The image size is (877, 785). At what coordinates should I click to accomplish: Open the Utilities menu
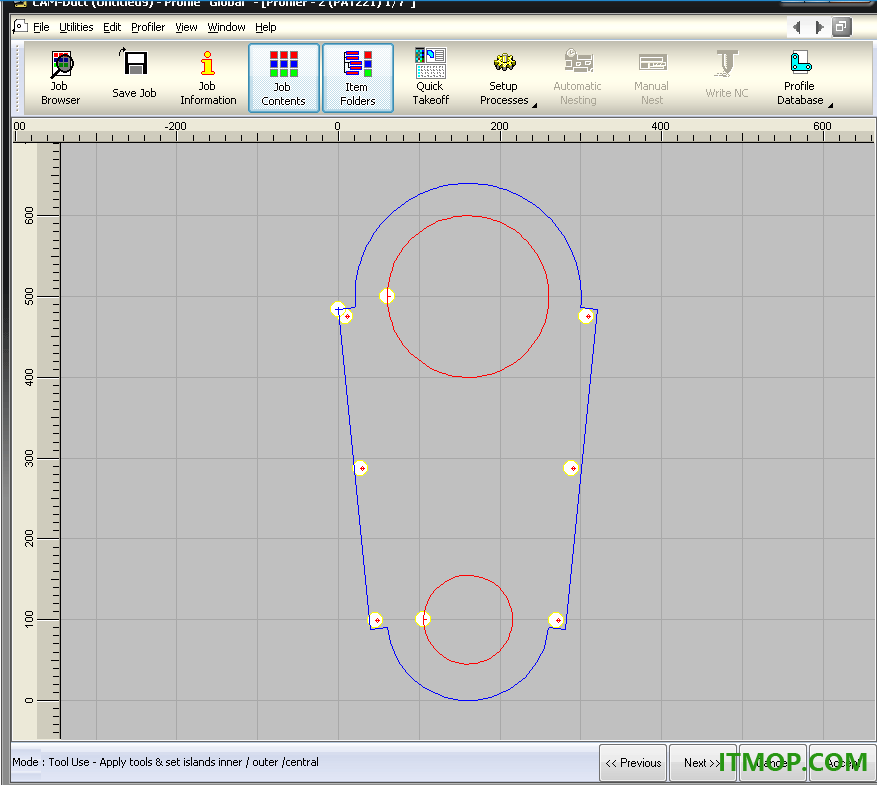tap(76, 27)
